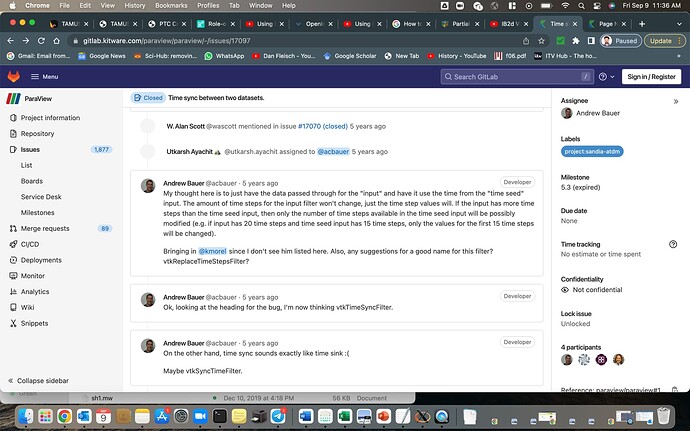Viewport: 690px width, 431px height.
Task: Click Andrew Bauer assignee name
Action: (598, 113)
